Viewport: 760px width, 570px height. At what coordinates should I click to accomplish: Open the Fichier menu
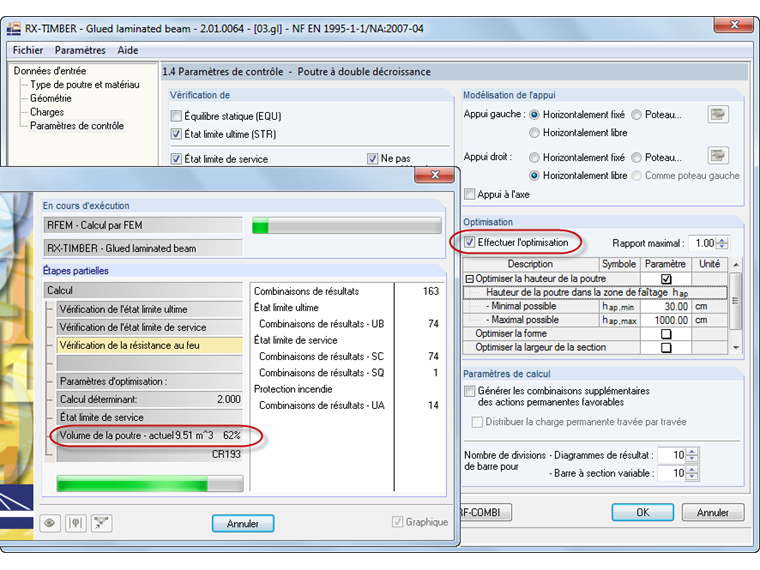(28, 50)
